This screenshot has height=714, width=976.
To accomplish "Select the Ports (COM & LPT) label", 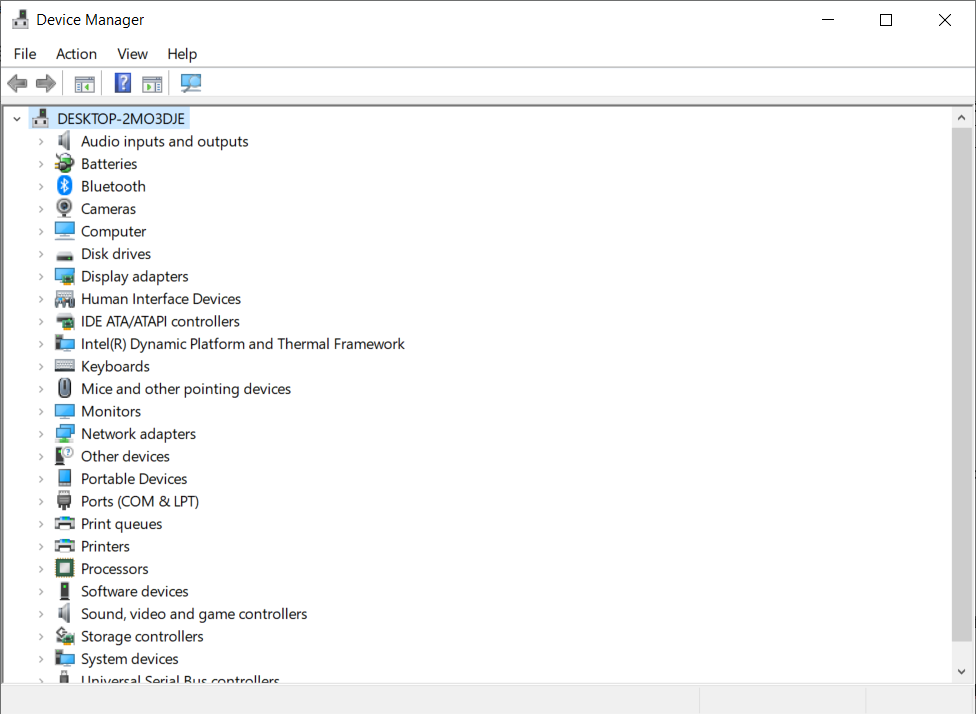I will [x=140, y=501].
